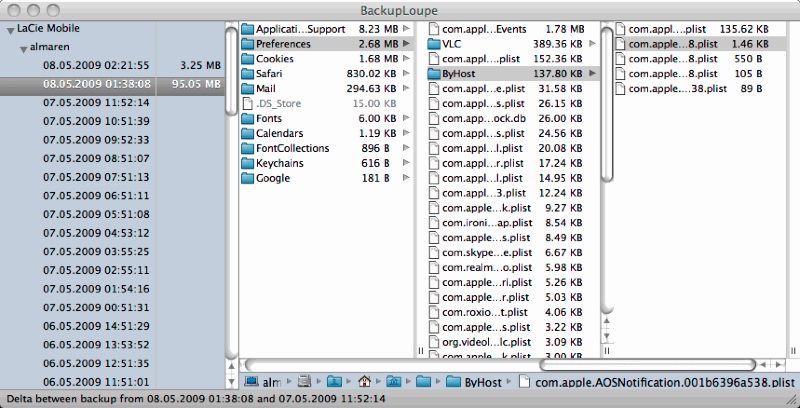
Task: Select backup 06.05.2009 14:51:29
Action: coord(96,326)
